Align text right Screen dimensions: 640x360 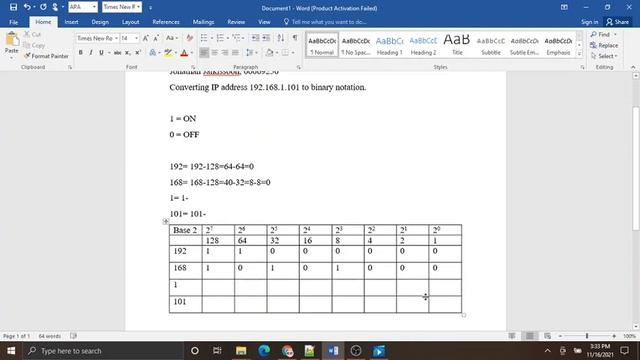point(225,53)
